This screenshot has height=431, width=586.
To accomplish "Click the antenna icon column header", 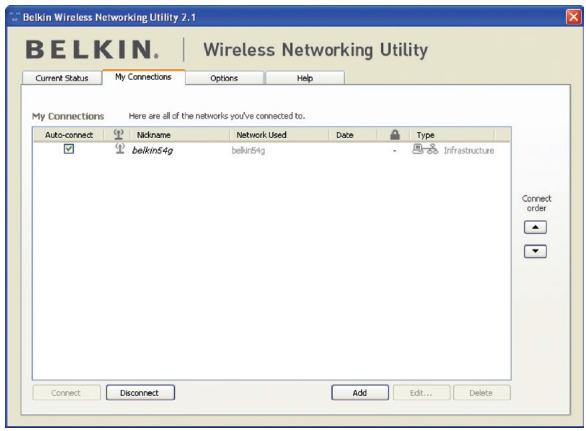I will pyautogui.click(x=118, y=134).
